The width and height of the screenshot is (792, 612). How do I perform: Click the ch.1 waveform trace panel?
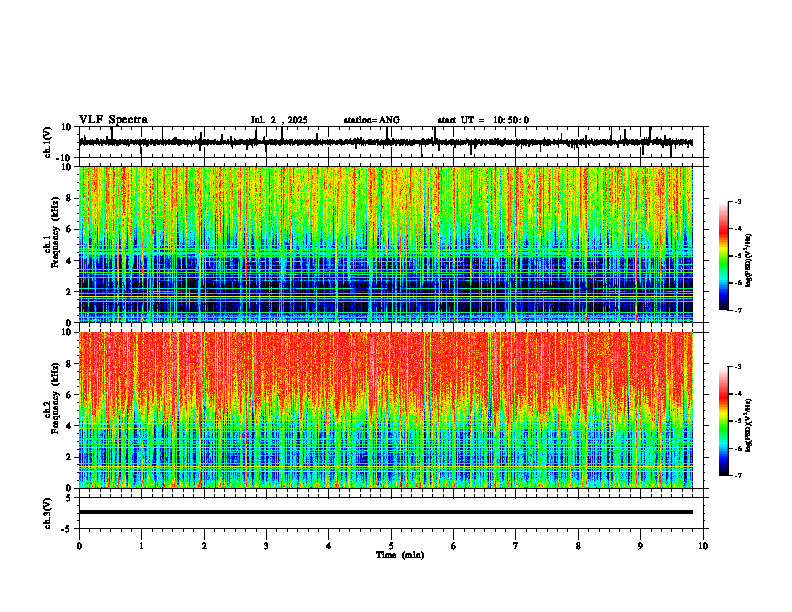[393, 142]
